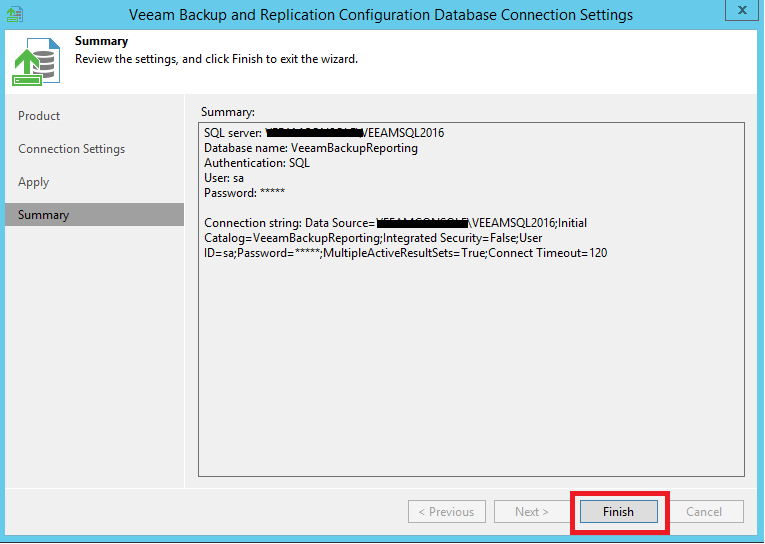The image size is (765, 544).
Task: Click the bold Summary heading in header
Action: tap(101, 42)
